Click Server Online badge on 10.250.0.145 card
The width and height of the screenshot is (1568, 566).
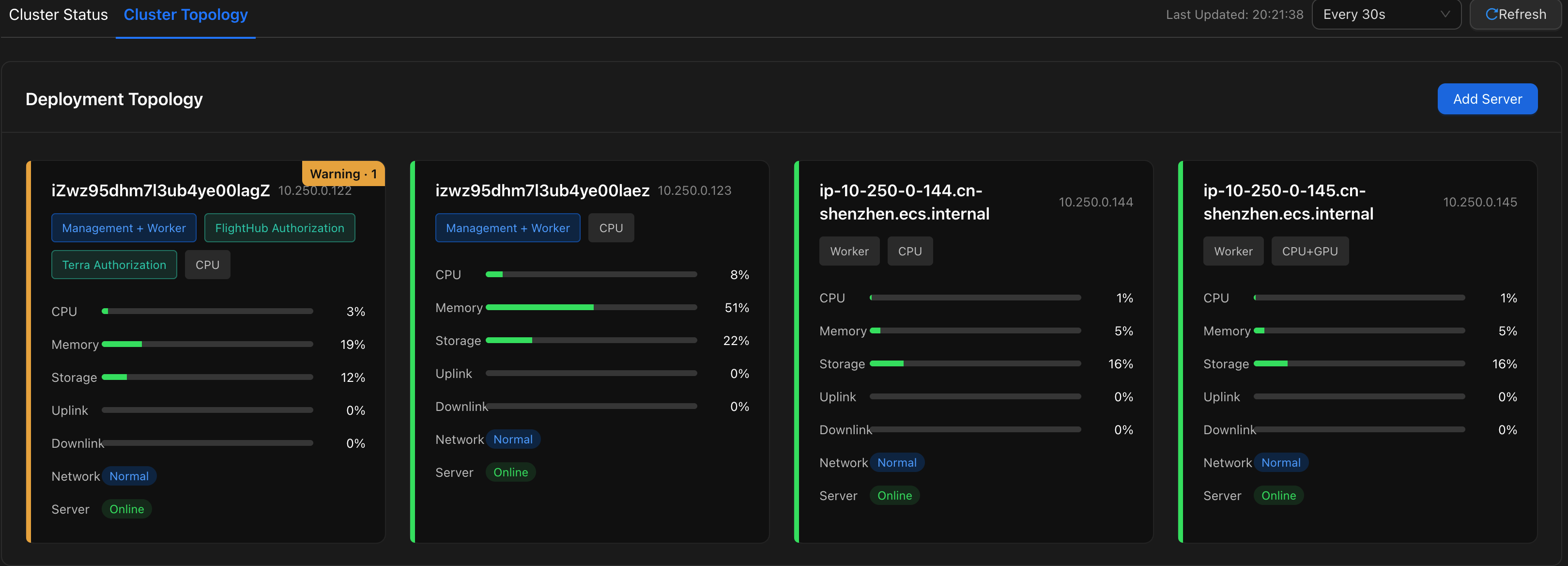point(1278,495)
